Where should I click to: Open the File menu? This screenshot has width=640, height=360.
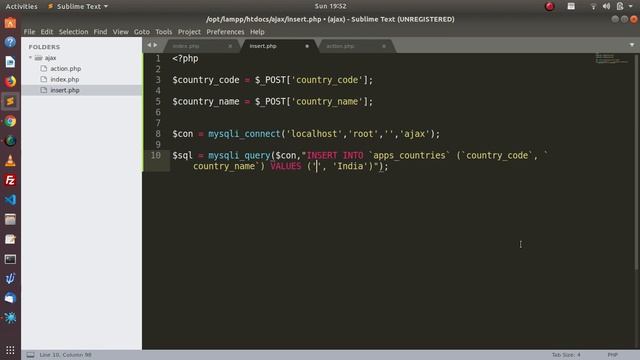pyautogui.click(x=29, y=31)
